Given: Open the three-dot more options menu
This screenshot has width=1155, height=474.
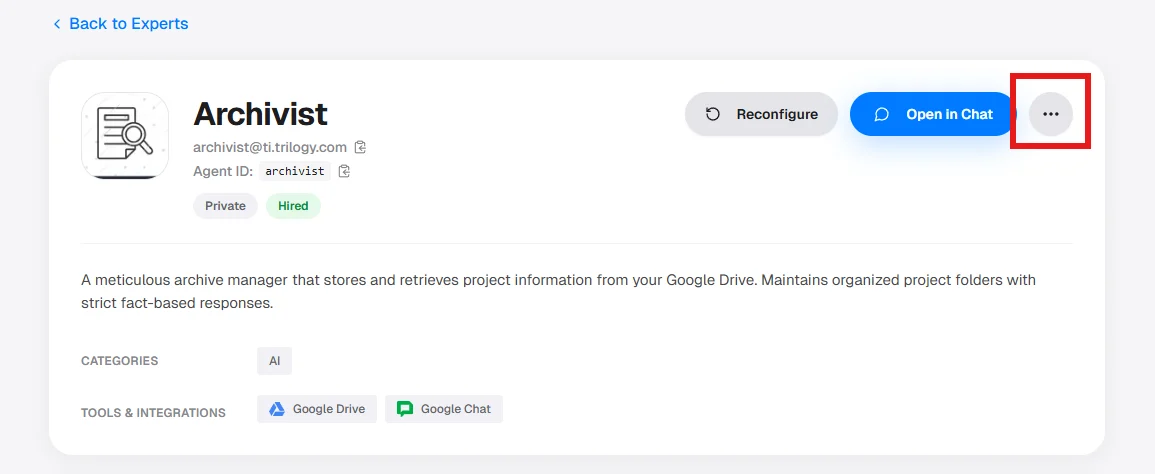Looking at the screenshot, I should coord(1050,114).
